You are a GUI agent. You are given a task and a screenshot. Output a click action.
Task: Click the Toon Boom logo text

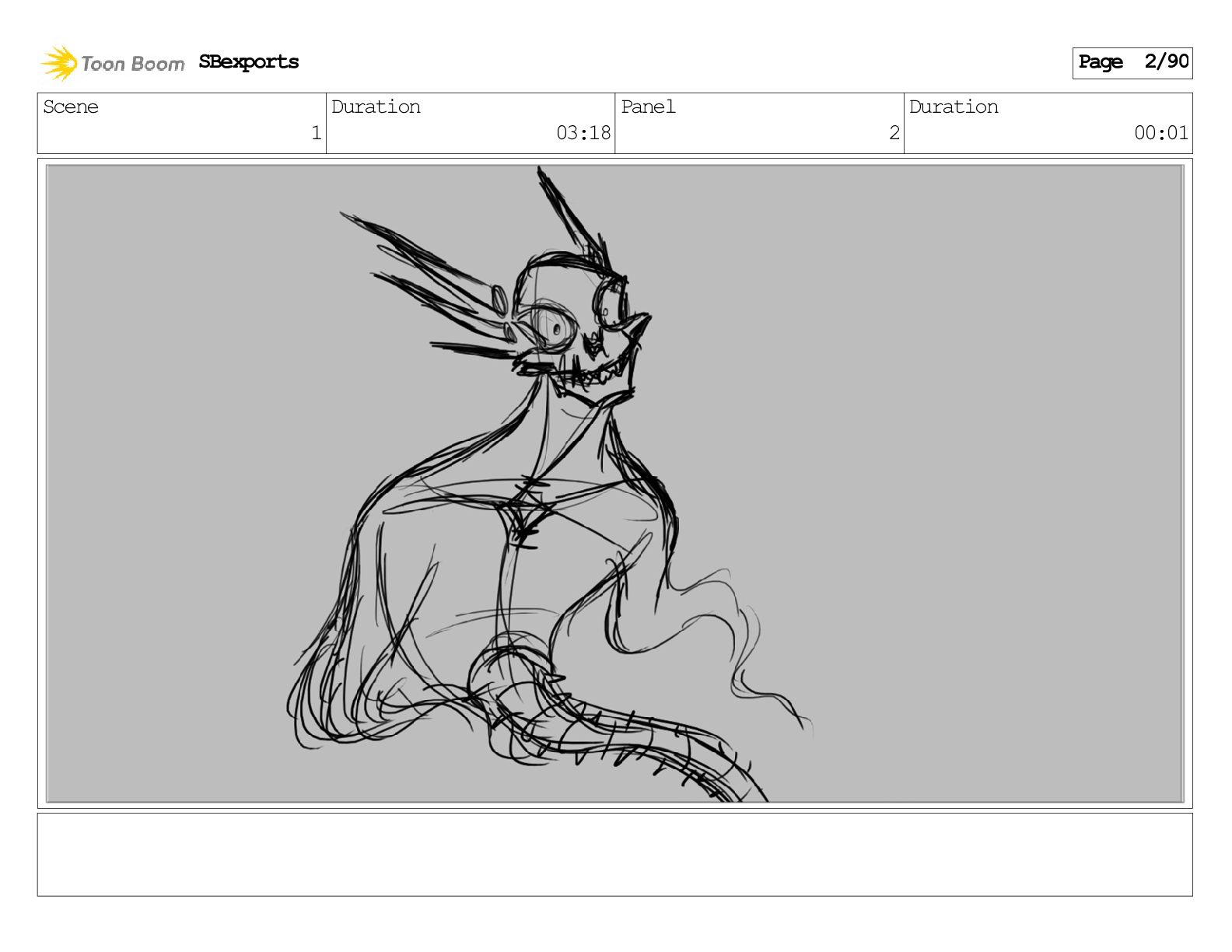(132, 64)
